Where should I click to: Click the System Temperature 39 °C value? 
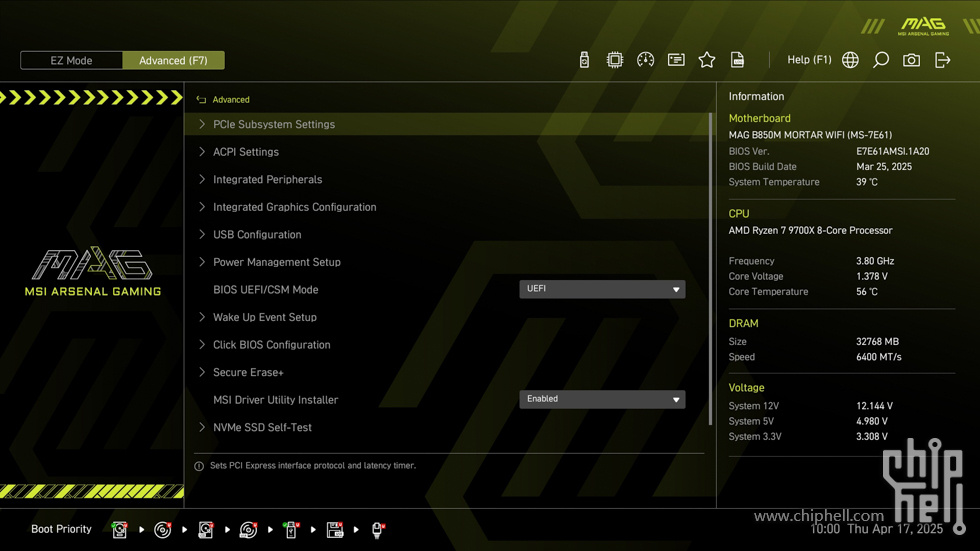click(867, 182)
